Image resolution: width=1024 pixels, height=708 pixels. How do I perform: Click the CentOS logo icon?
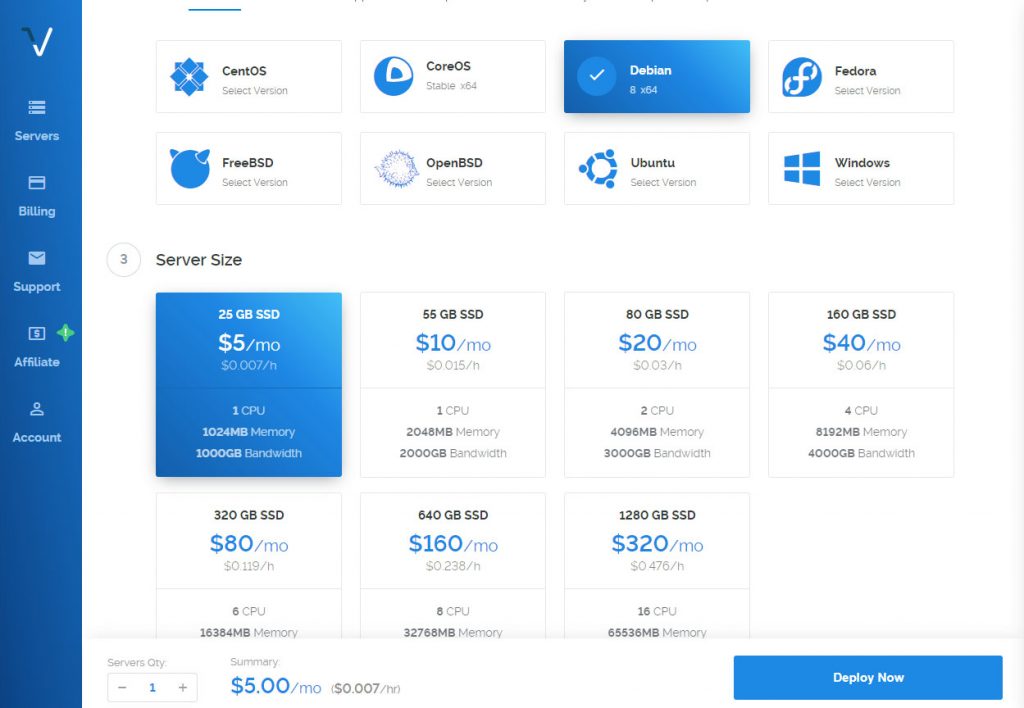pos(189,77)
